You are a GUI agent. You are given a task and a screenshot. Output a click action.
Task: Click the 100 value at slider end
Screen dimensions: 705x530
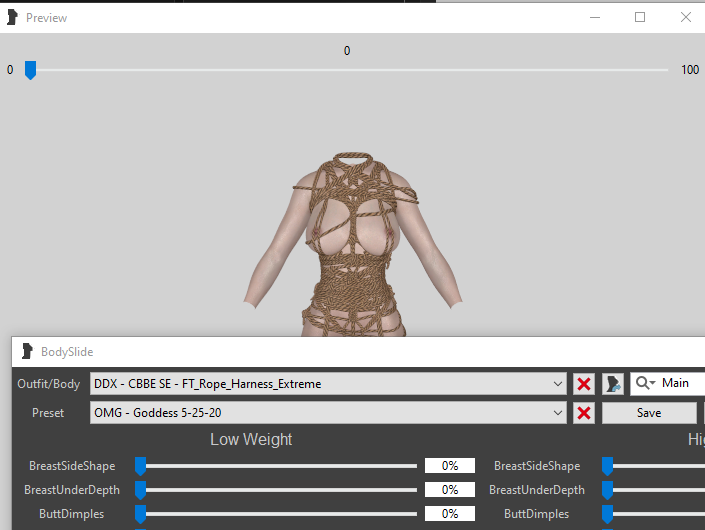coord(690,70)
